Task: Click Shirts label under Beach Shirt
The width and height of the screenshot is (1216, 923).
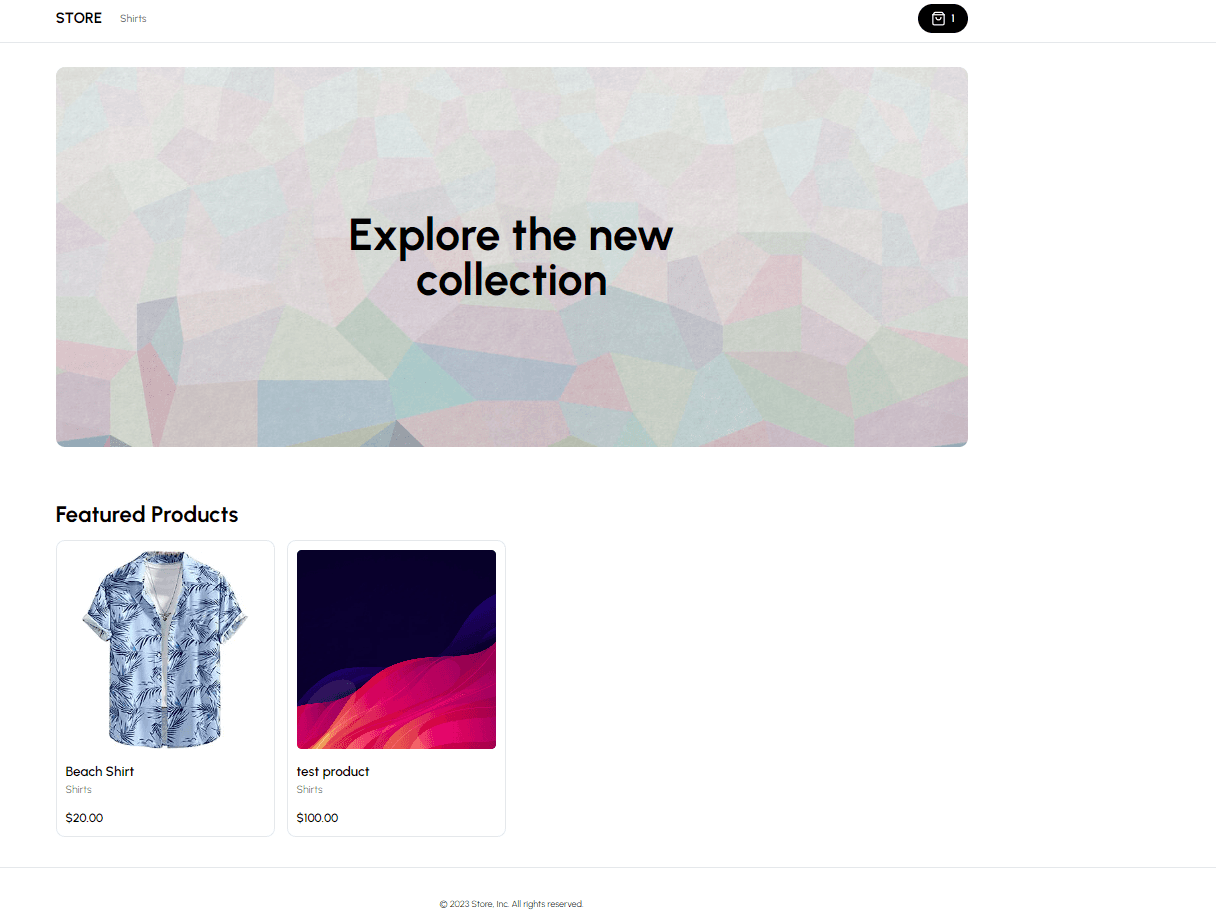Action: (79, 789)
